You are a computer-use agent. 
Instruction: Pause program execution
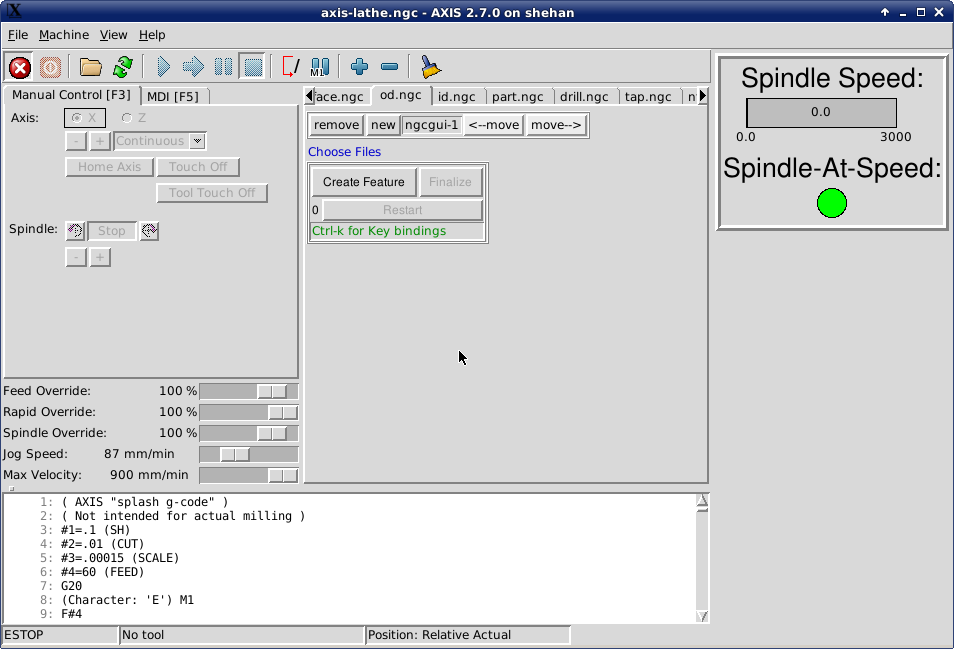pyautogui.click(x=223, y=67)
